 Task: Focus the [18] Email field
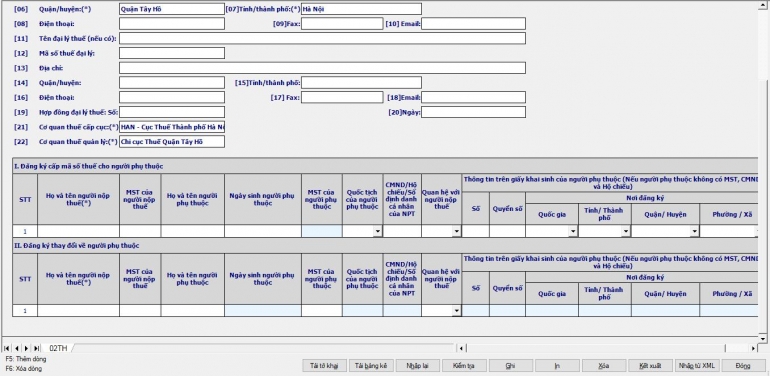click(x=473, y=97)
